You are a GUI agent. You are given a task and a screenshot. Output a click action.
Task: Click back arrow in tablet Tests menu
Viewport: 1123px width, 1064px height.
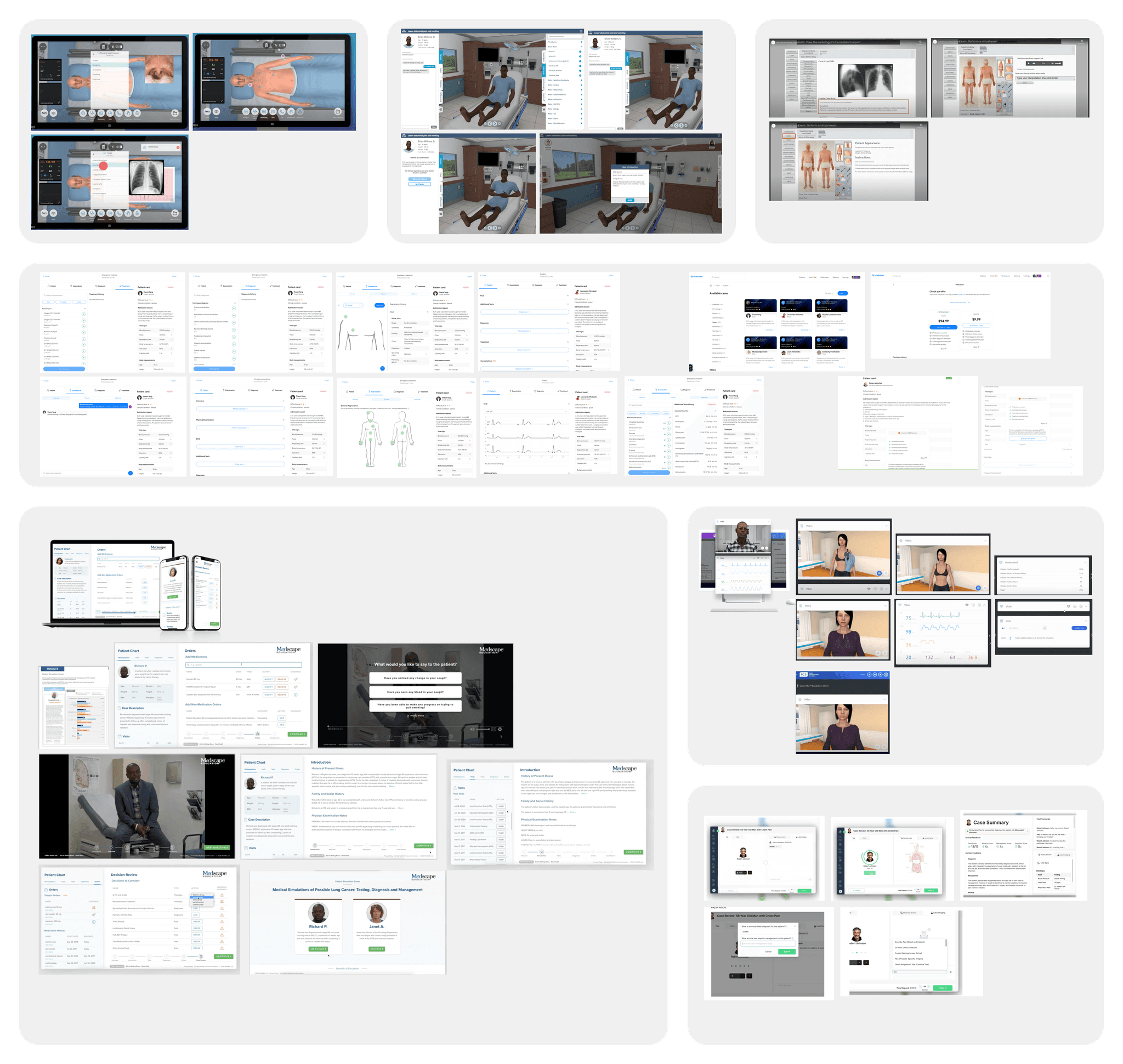click(x=94, y=155)
